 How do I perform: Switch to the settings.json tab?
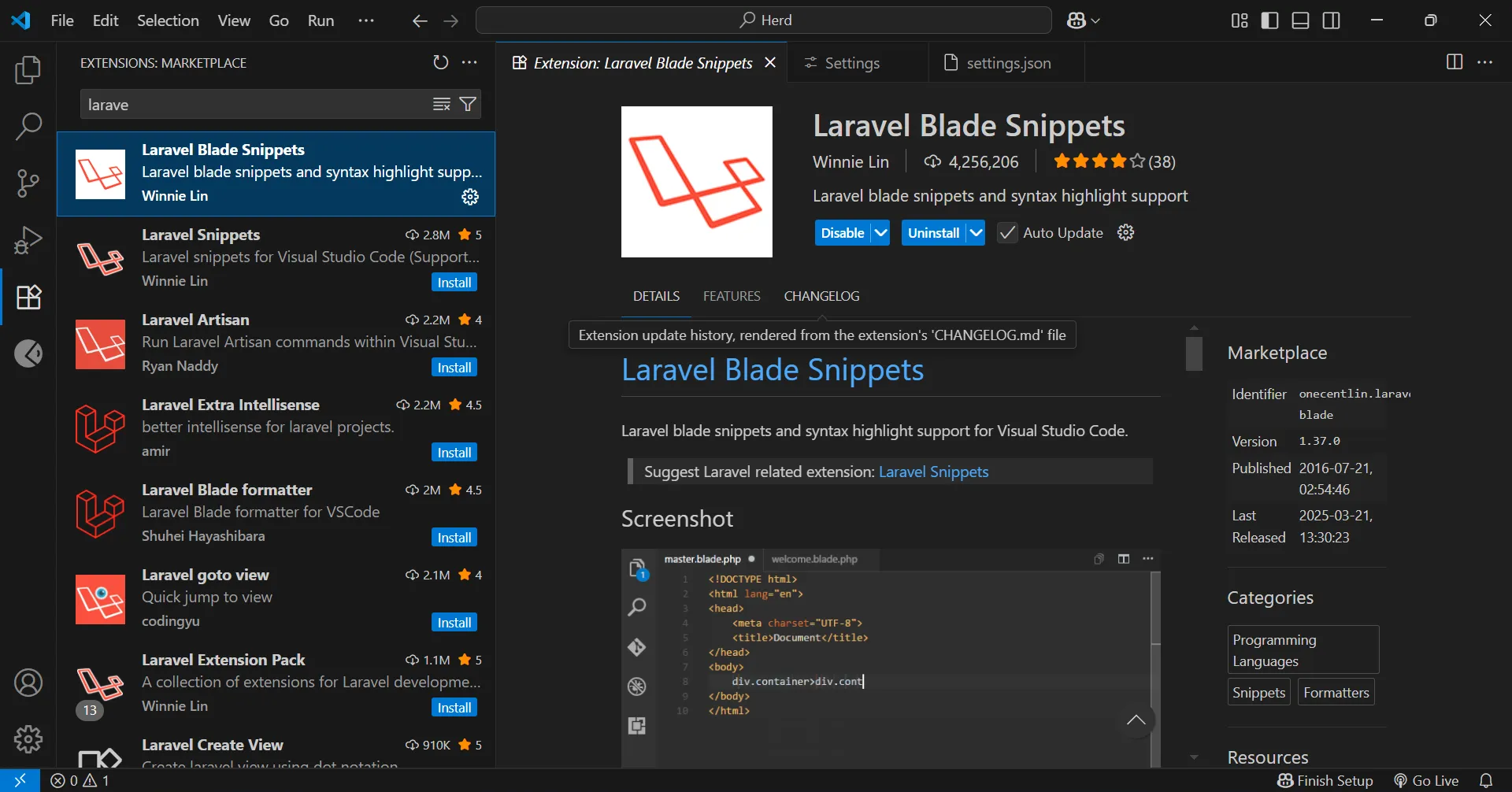[1007, 63]
